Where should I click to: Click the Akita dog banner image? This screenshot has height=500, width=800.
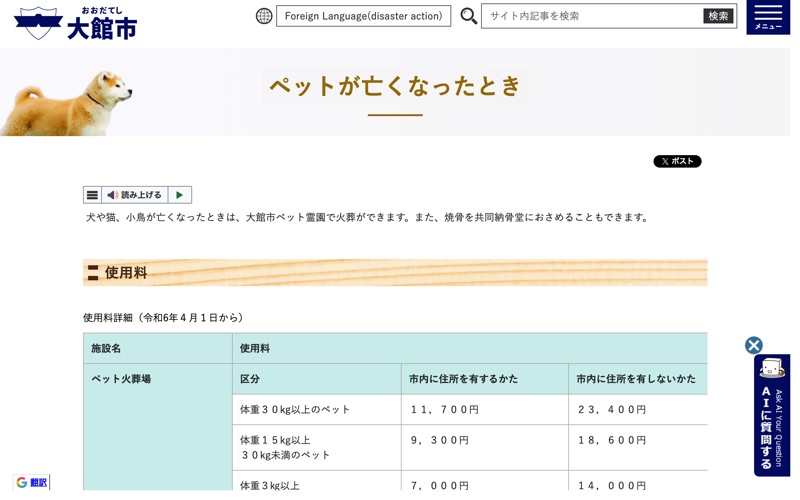click(x=66, y=103)
